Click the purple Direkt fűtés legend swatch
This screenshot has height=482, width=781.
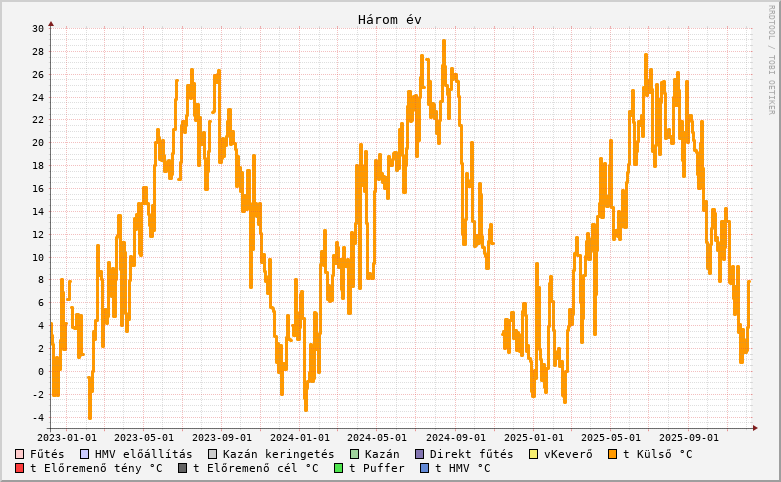point(420,454)
